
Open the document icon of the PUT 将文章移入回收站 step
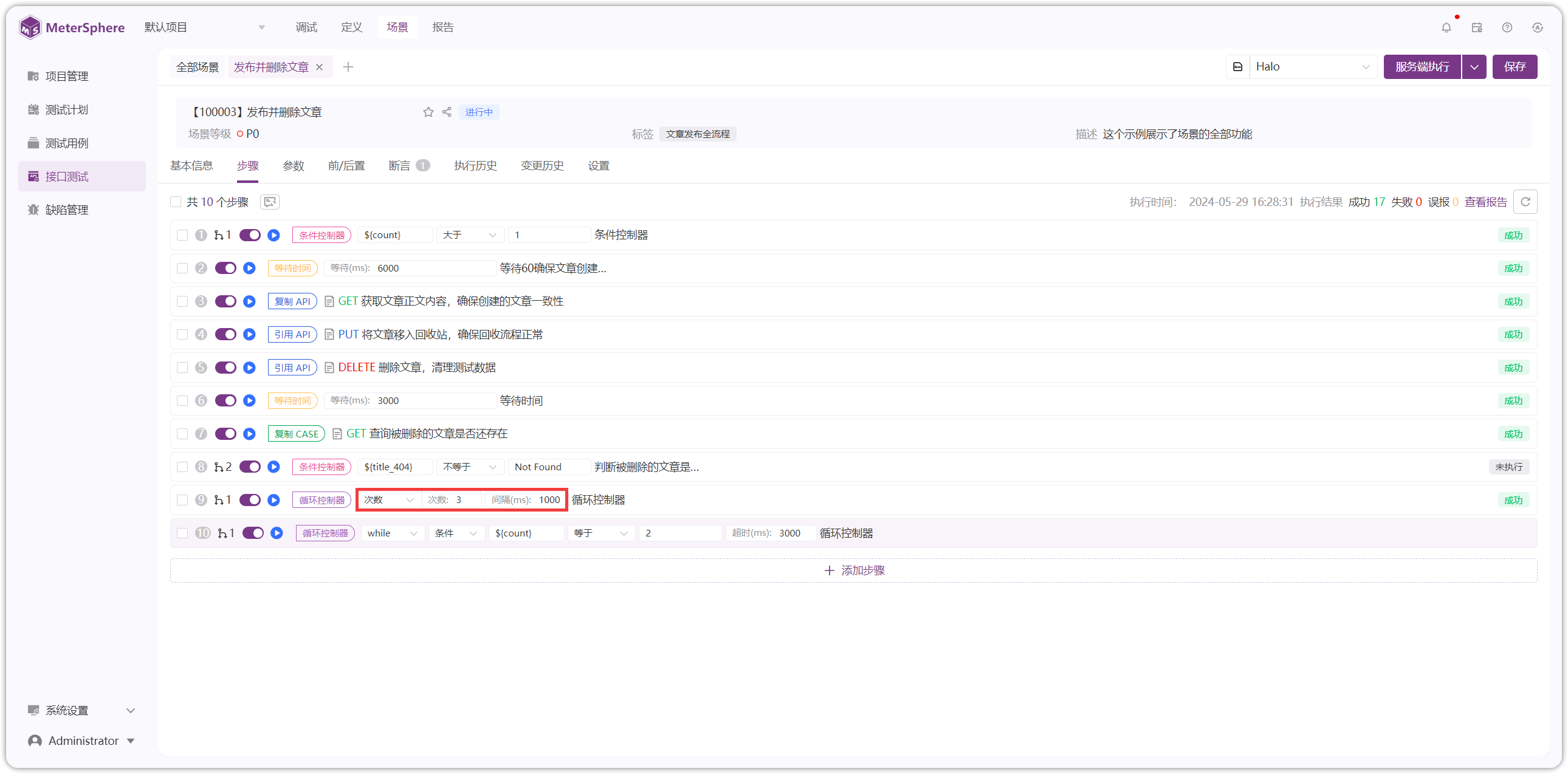click(x=329, y=335)
